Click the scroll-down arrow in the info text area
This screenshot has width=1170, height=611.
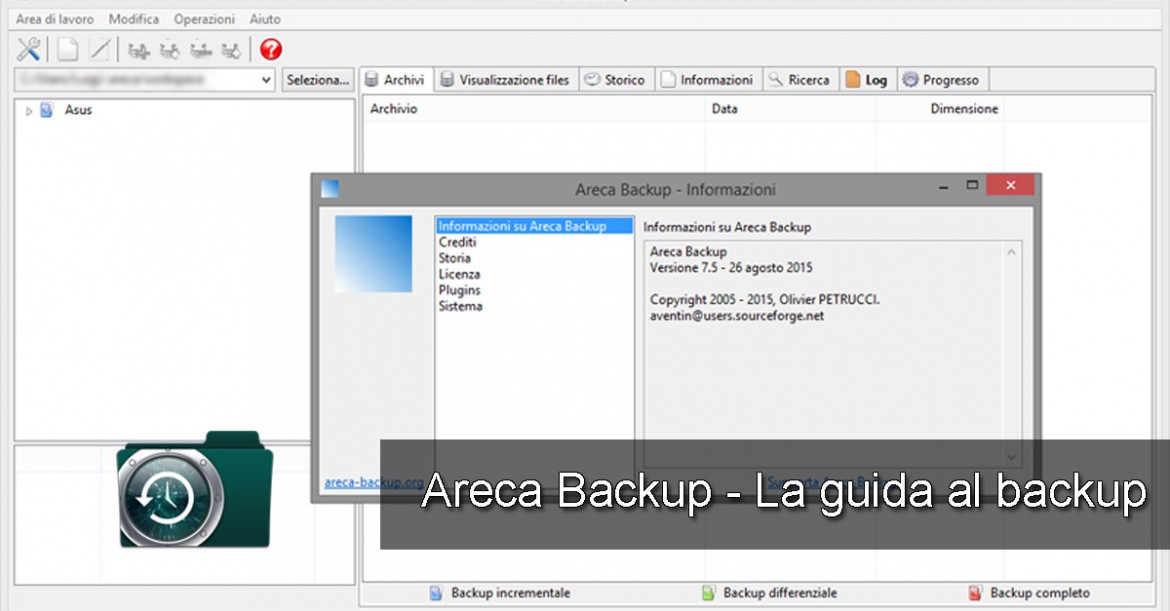[1011, 457]
